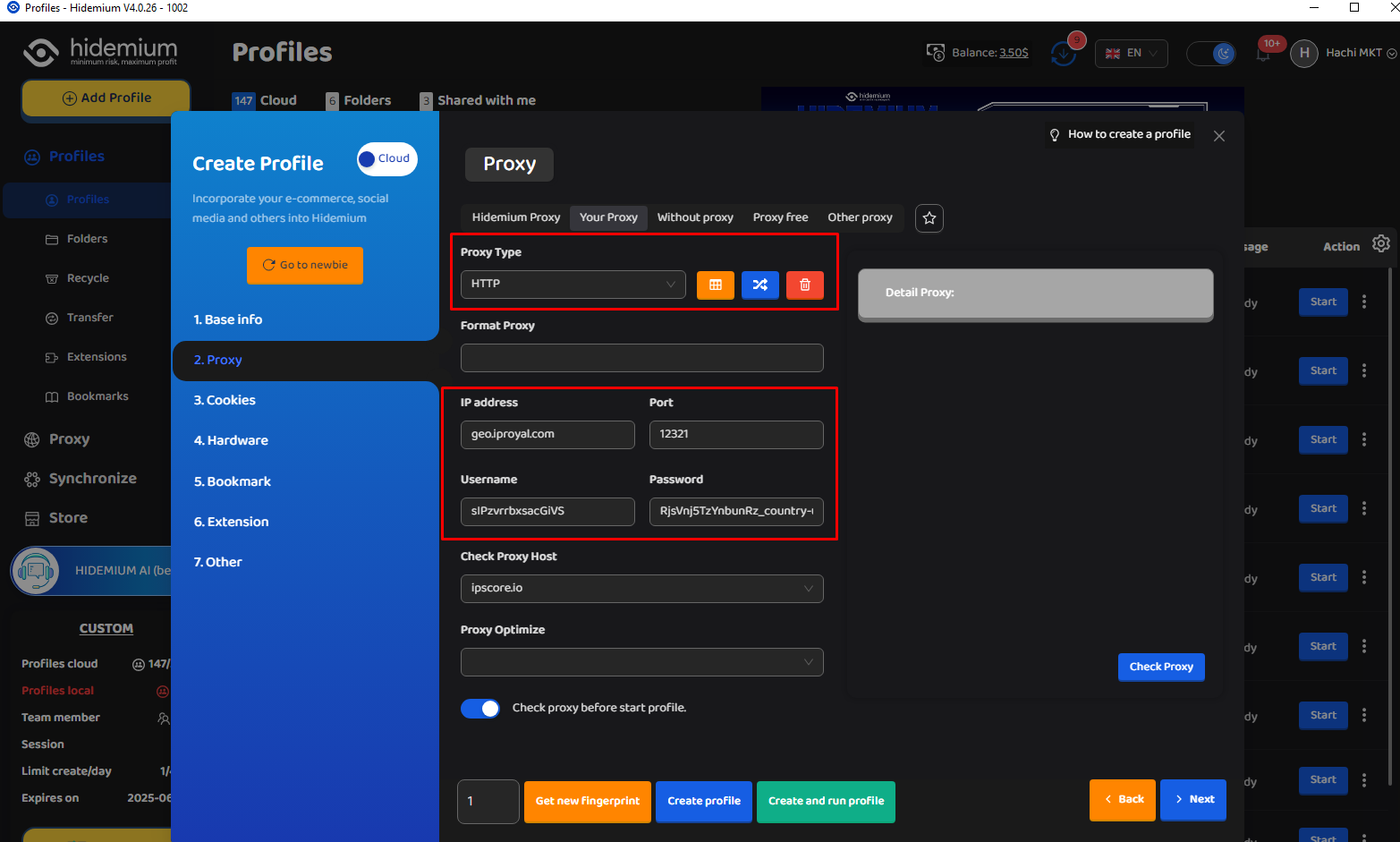Click the Next button
1400x842 pixels.
coord(1193,799)
